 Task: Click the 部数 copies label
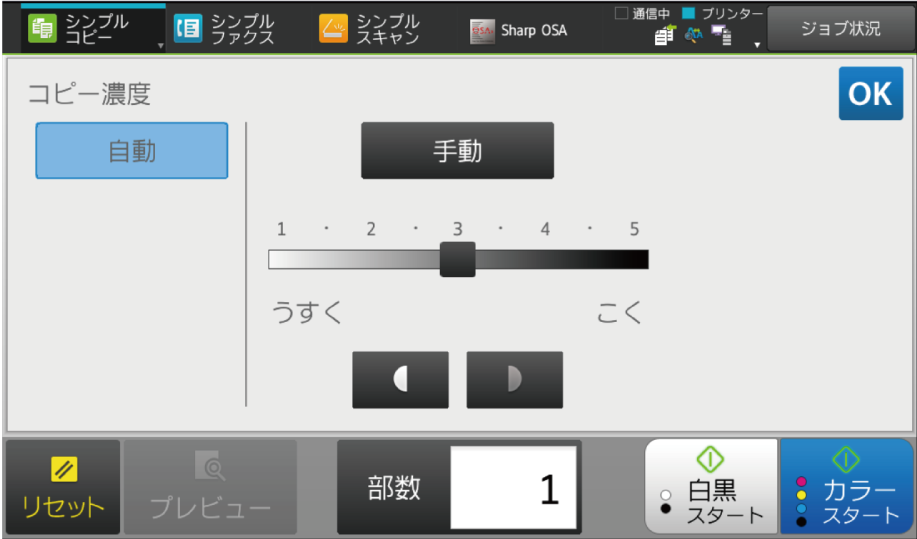click(394, 488)
